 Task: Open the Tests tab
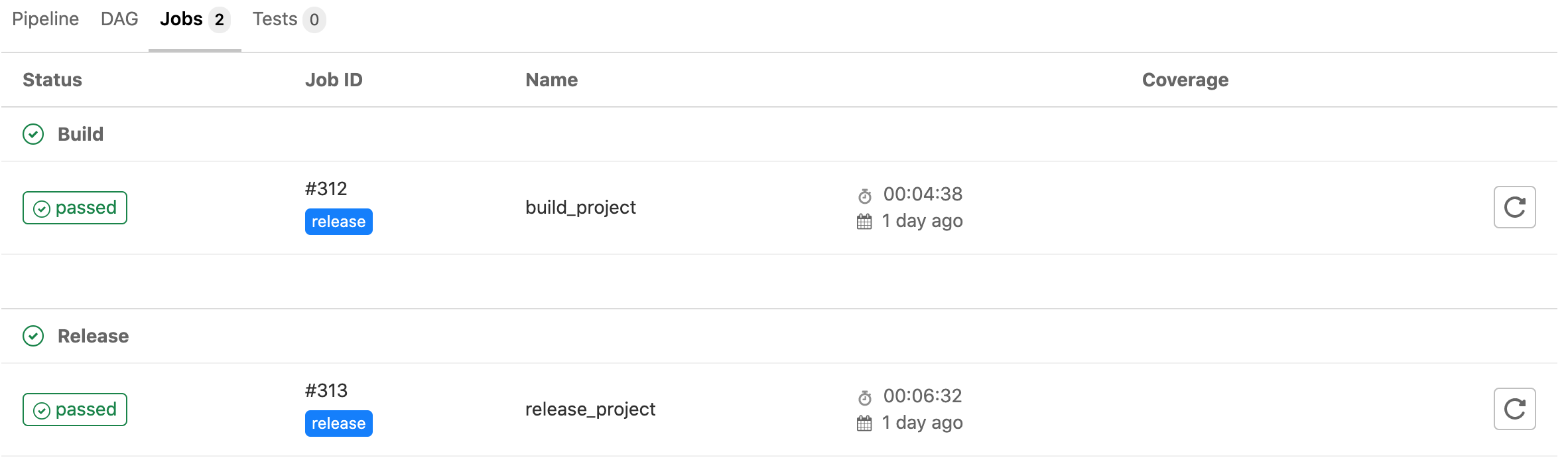point(289,19)
